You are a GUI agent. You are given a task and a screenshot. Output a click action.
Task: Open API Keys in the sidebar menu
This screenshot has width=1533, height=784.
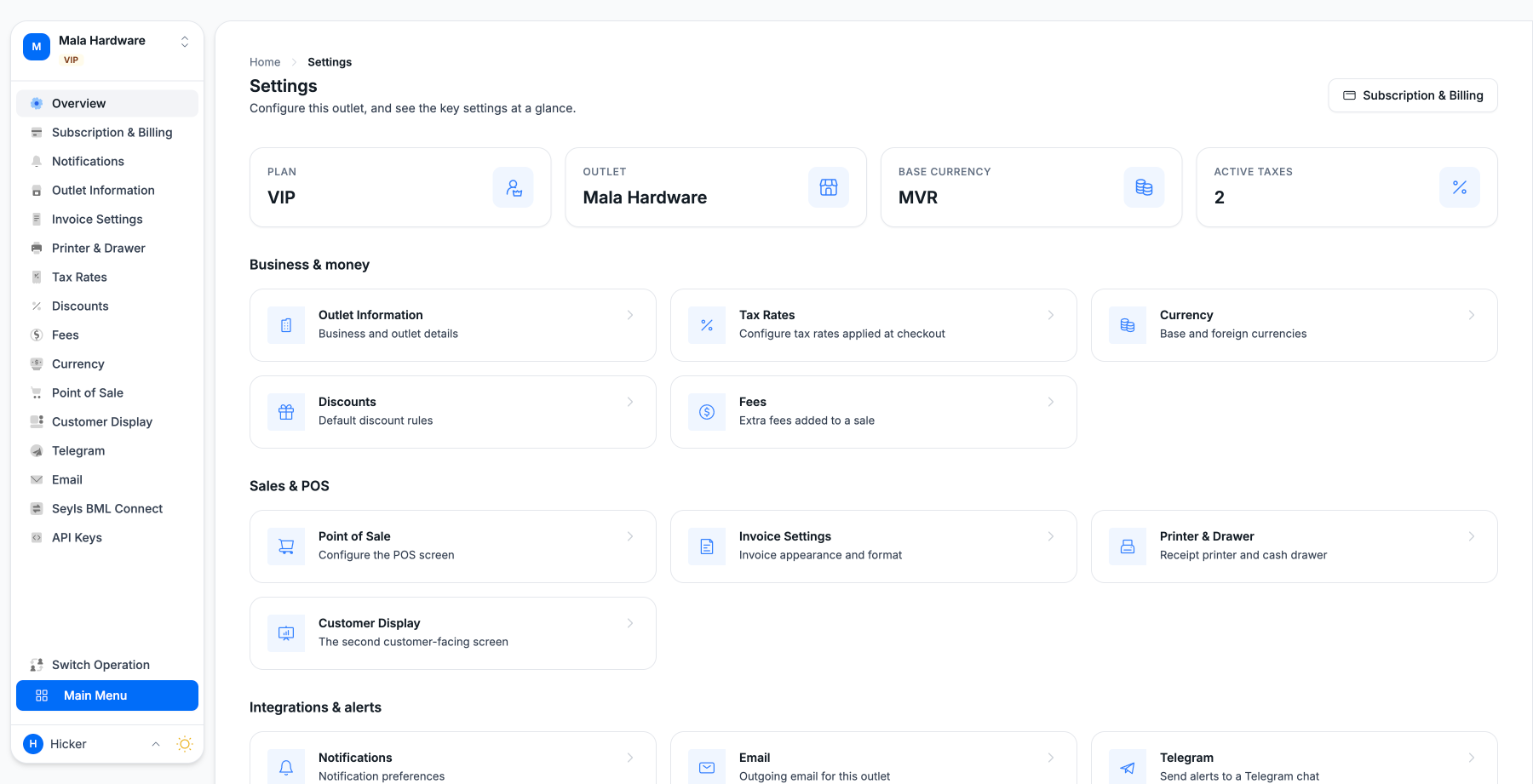tap(107, 538)
